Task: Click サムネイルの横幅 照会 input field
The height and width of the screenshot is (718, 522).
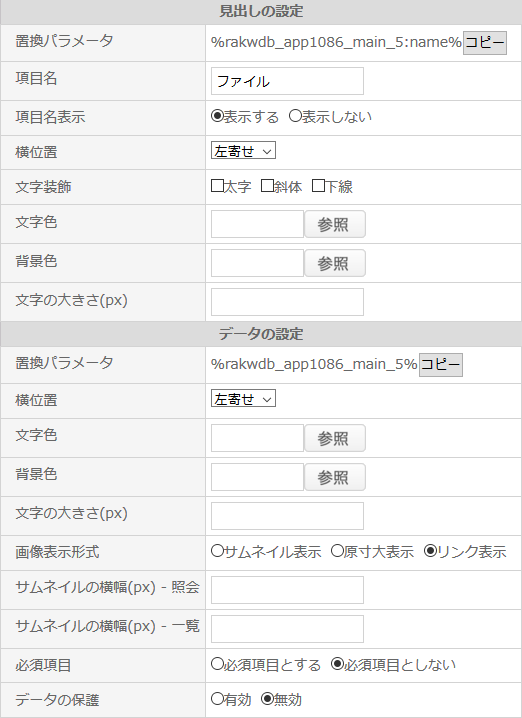Action: (x=287, y=590)
